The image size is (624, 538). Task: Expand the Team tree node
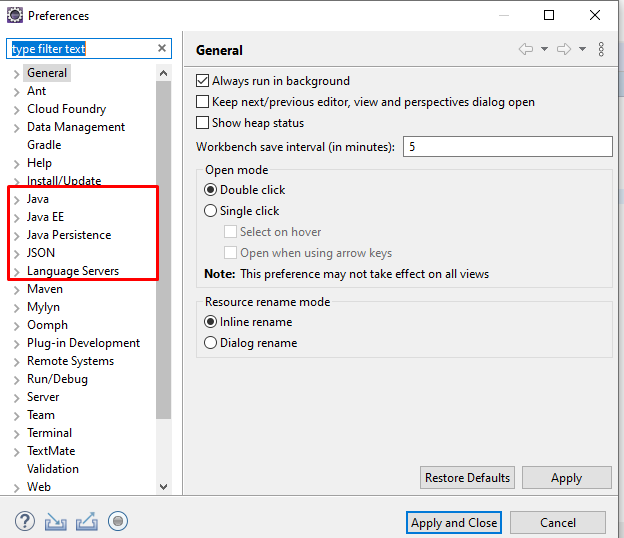(16, 416)
